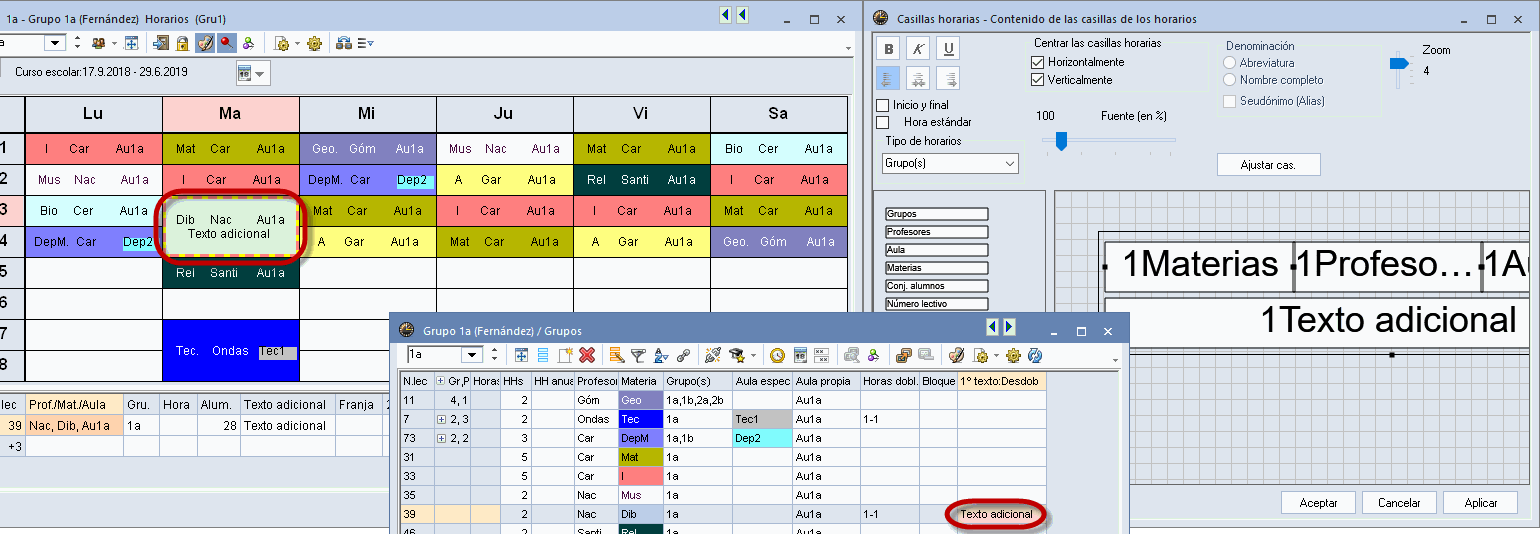Select the Grupos field item in the list
This screenshot has height=534, width=1540.
pyautogui.click(x=936, y=214)
